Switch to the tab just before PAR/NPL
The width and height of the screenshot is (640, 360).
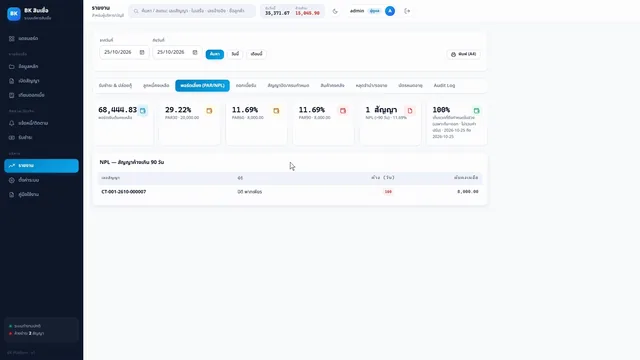tap(156, 86)
